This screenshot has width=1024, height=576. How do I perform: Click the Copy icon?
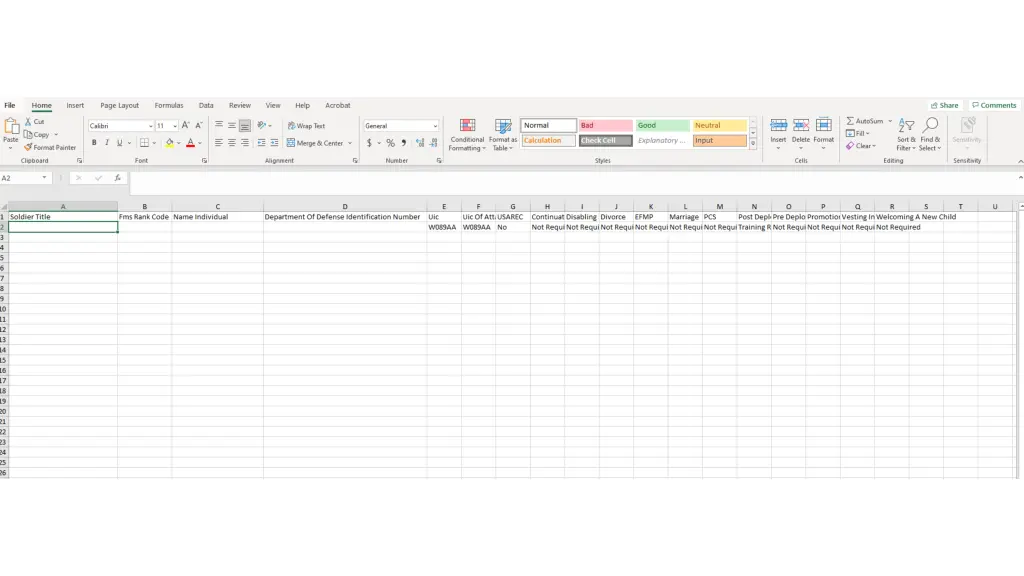coord(28,135)
